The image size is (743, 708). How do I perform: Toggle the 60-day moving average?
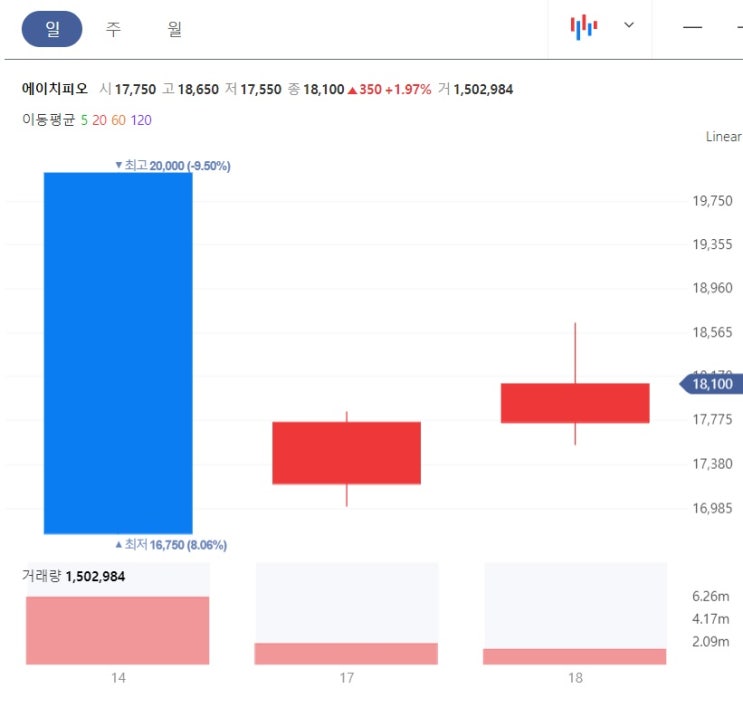(x=118, y=120)
